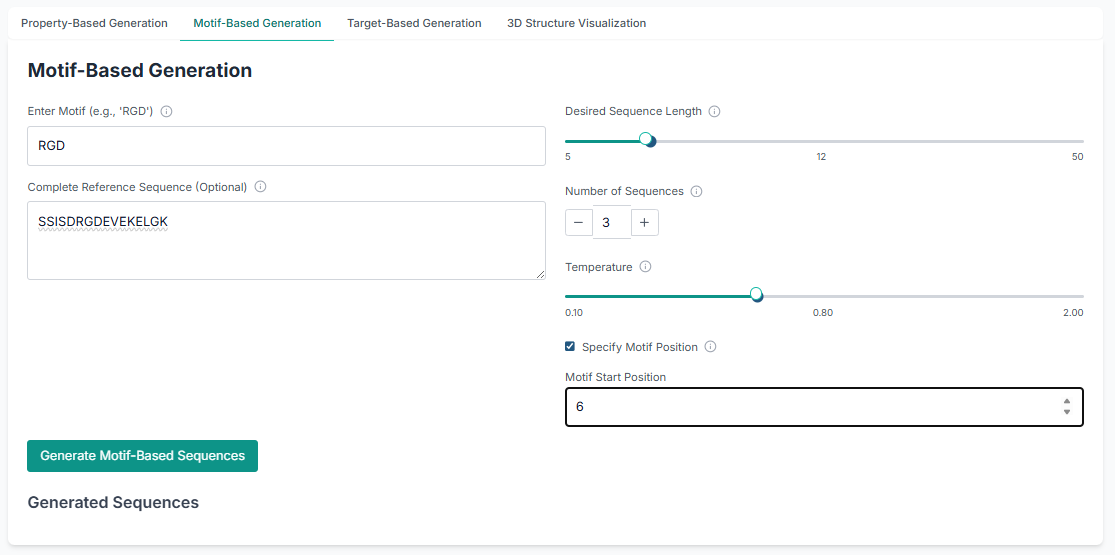Click info icon next to Enter Motif label

167,111
